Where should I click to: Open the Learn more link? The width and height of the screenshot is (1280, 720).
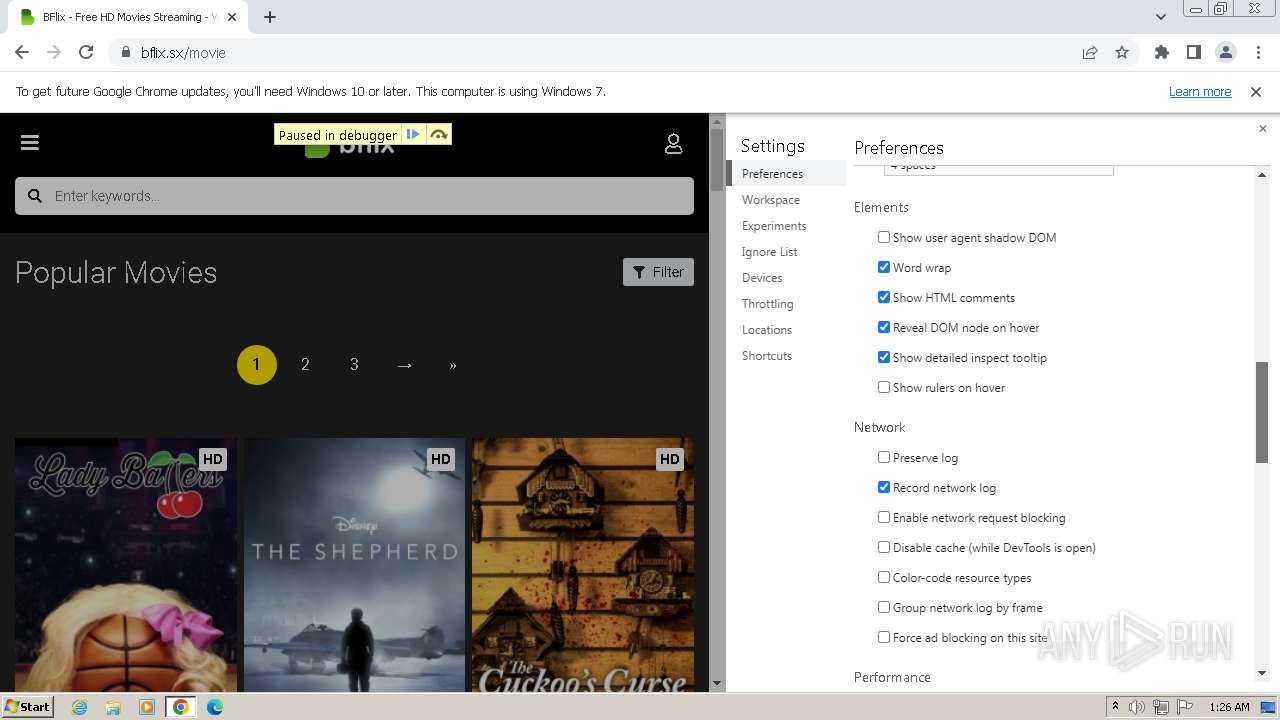[x=1200, y=91]
